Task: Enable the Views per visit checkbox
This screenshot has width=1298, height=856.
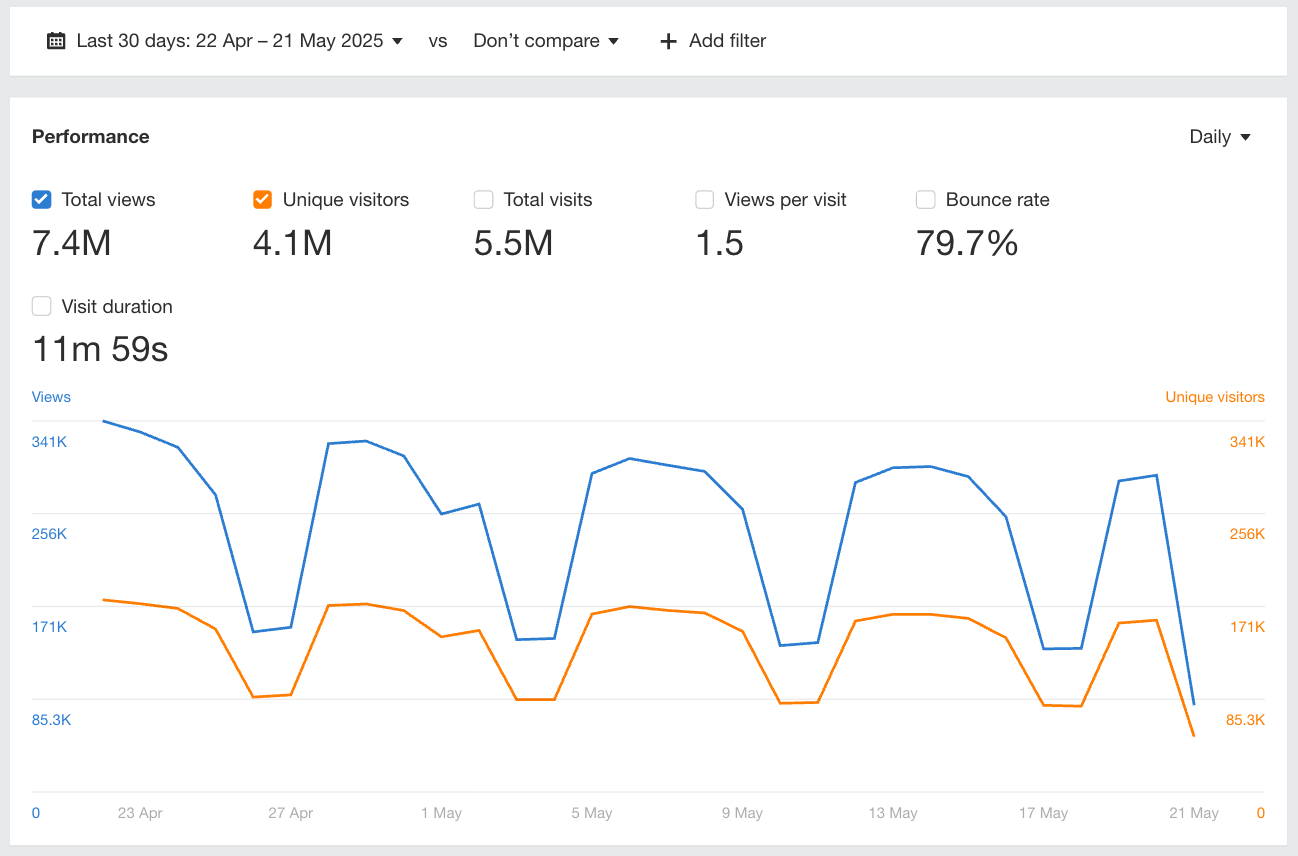Action: pos(705,199)
